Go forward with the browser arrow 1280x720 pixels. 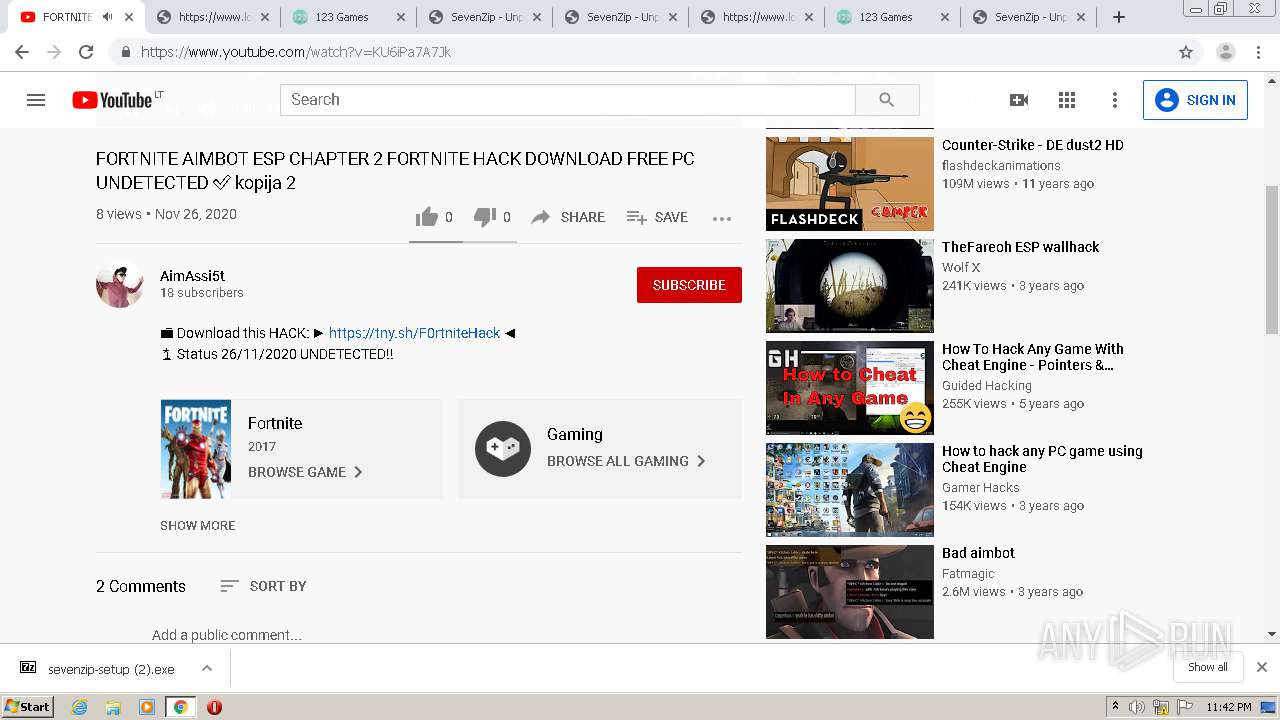pos(54,52)
